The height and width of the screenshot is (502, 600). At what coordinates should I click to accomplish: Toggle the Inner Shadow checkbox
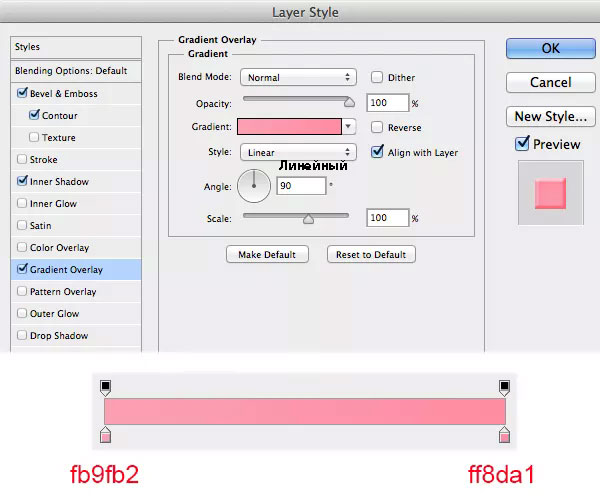22,181
